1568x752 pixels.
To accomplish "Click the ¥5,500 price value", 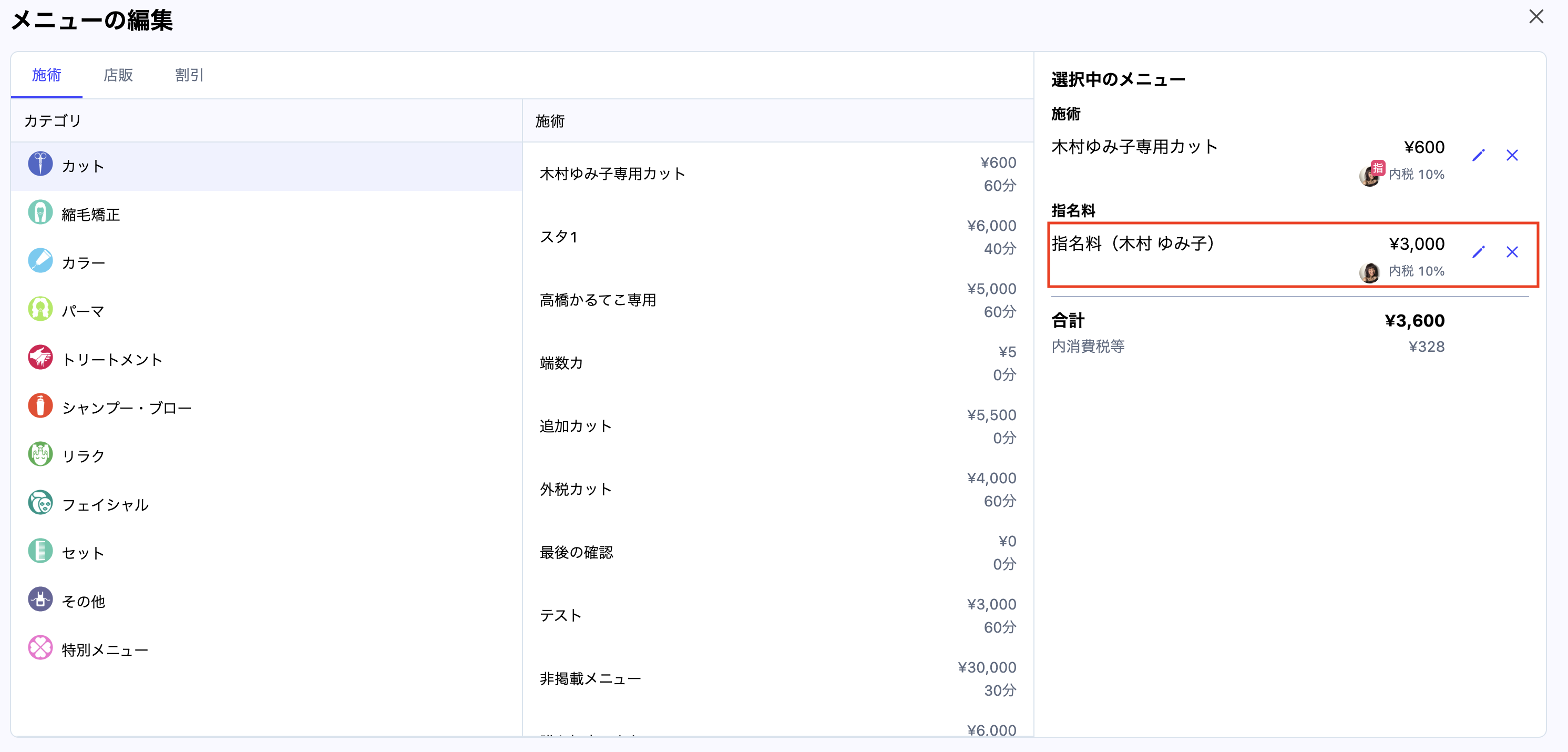I will (991, 415).
